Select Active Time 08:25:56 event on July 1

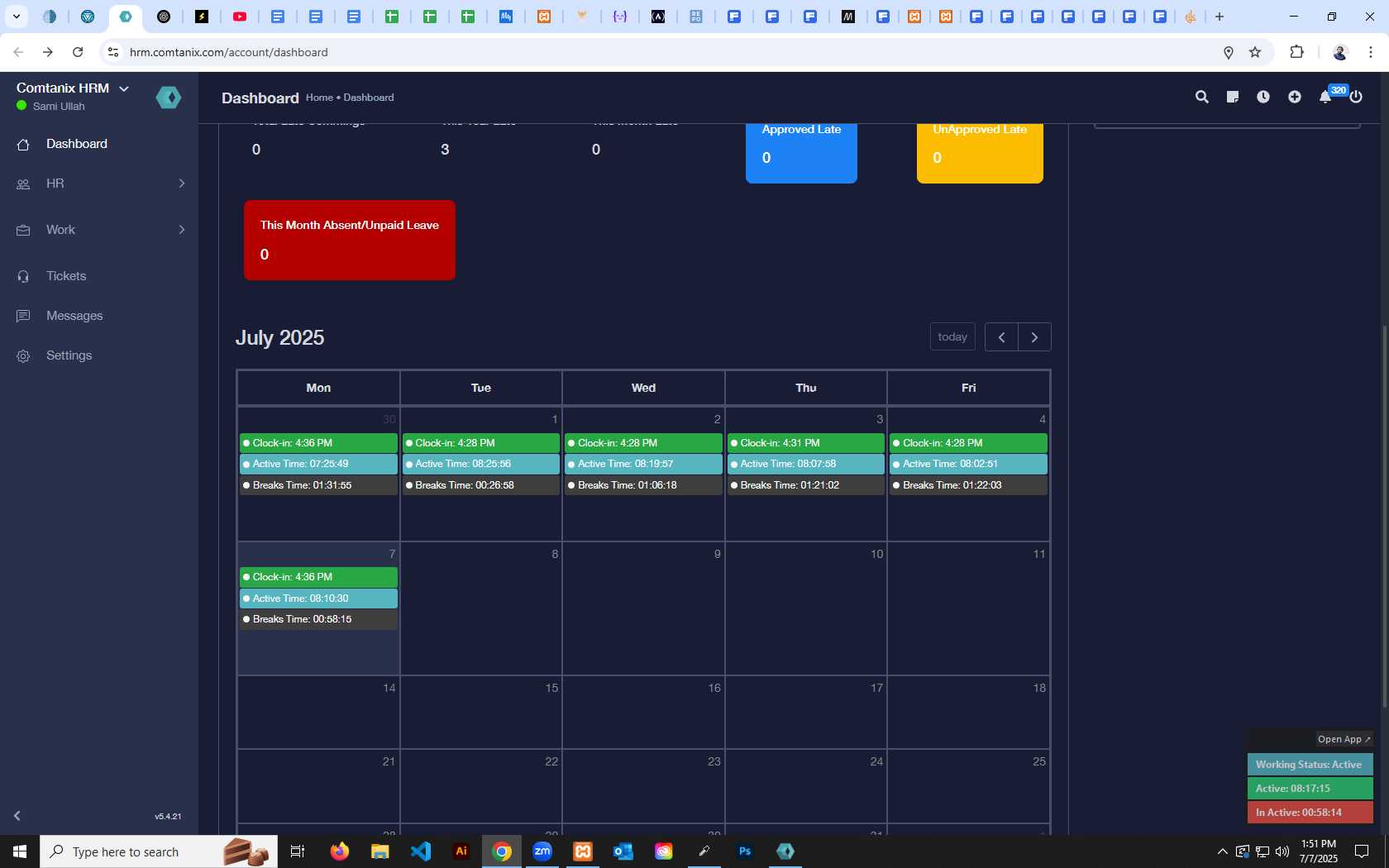coord(481,464)
